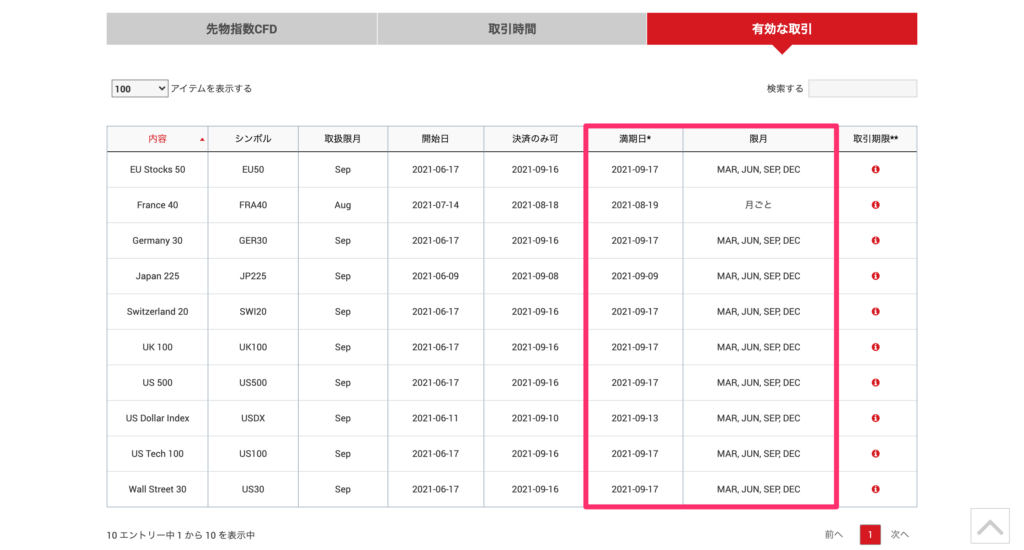Click info icon in Switzerland 20 row
The image size is (1024, 550).
[875, 312]
